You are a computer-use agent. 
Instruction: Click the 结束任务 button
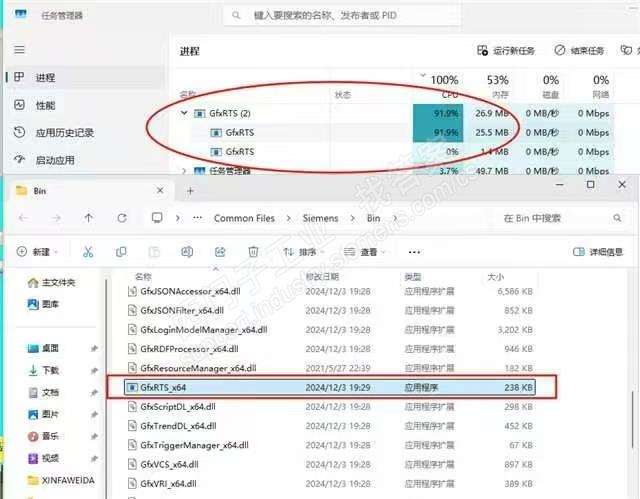coord(579,50)
